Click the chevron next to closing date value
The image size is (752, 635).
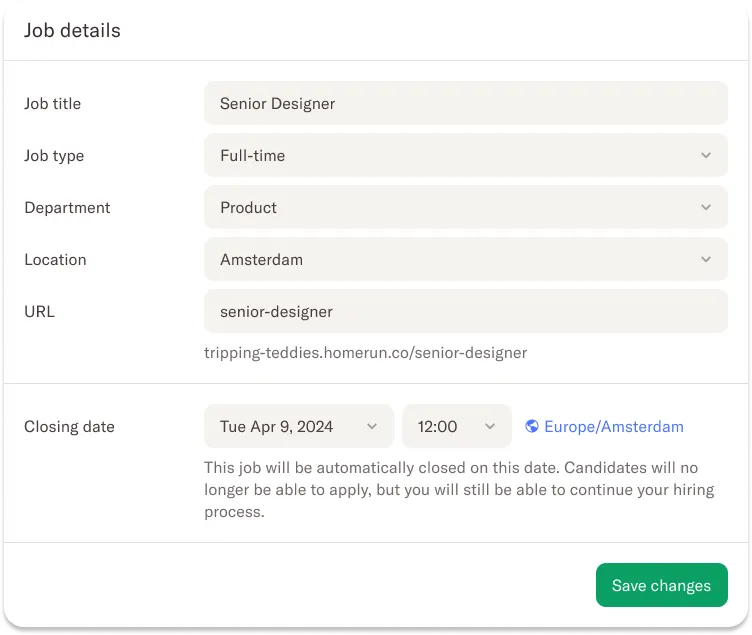[372, 426]
